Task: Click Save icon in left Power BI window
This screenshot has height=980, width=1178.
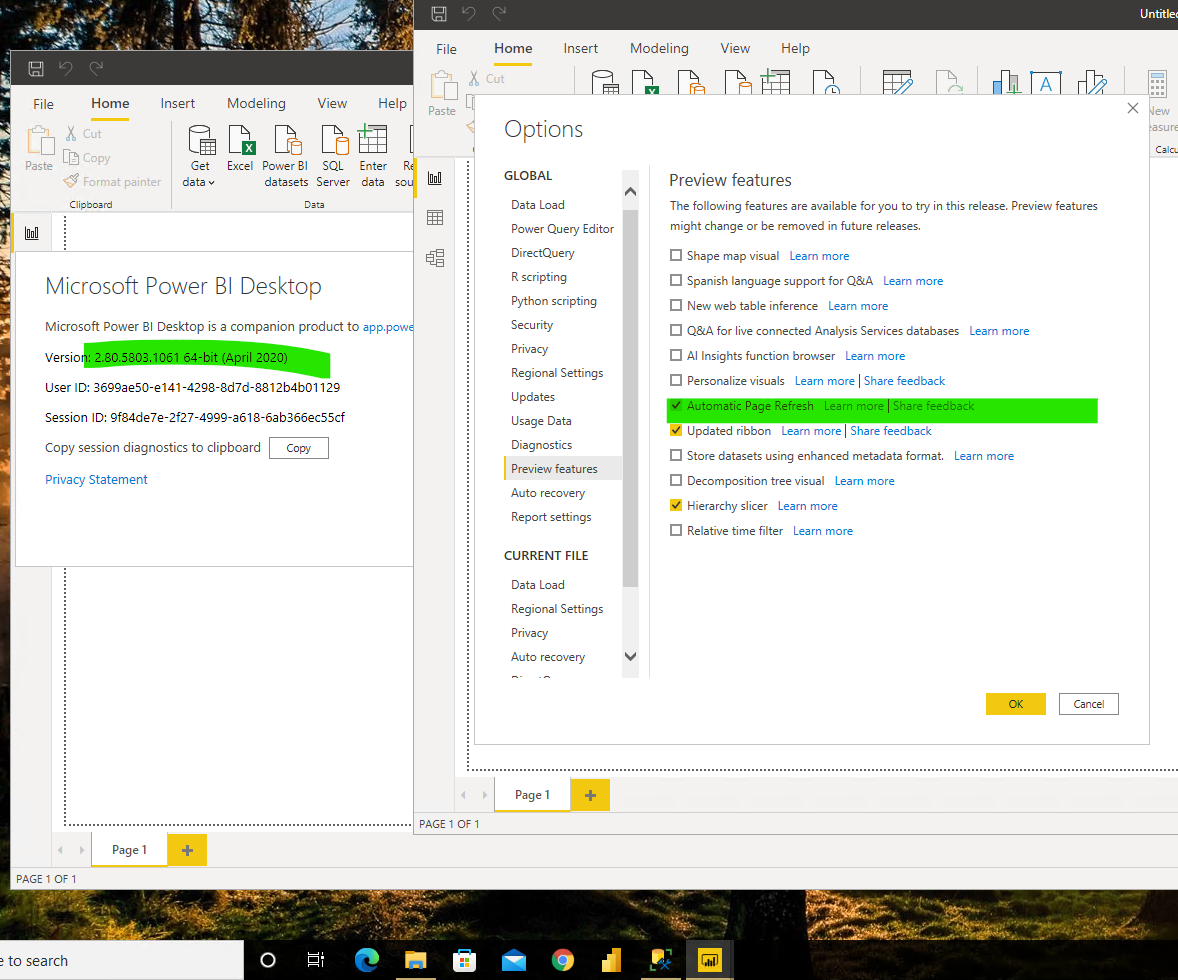Action: [35, 69]
